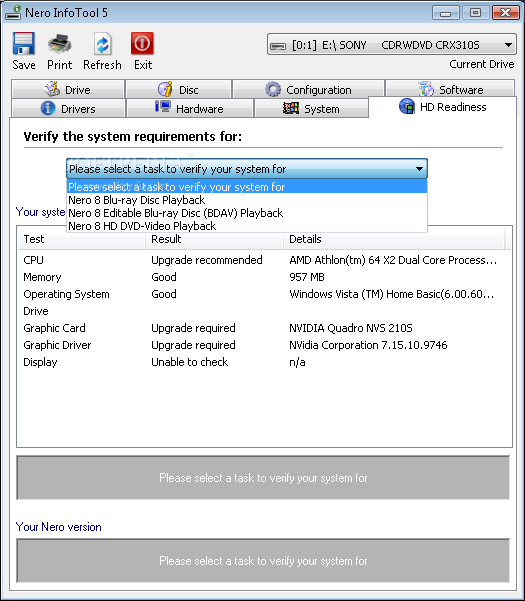Open the Configuration tab
Screen dimensions: 525x601
[x=308, y=89]
